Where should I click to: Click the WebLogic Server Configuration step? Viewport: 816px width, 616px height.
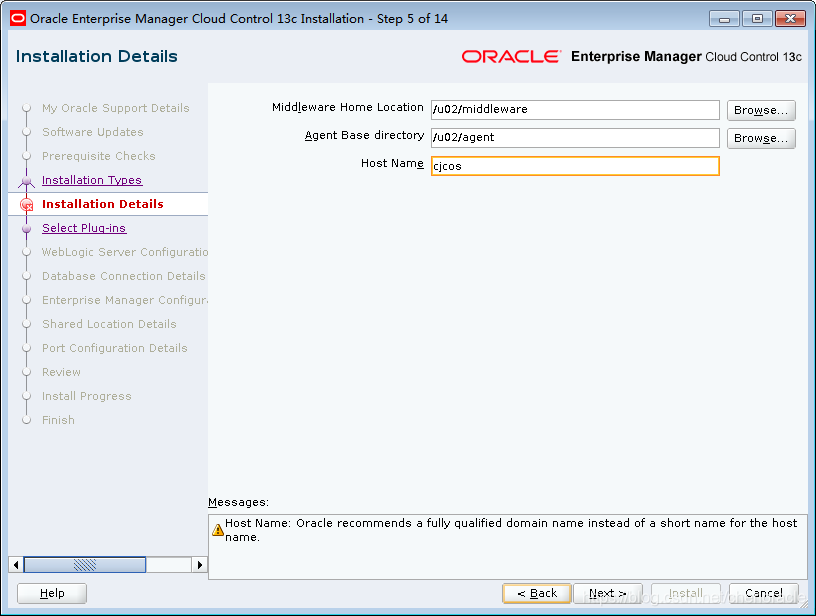pos(125,252)
